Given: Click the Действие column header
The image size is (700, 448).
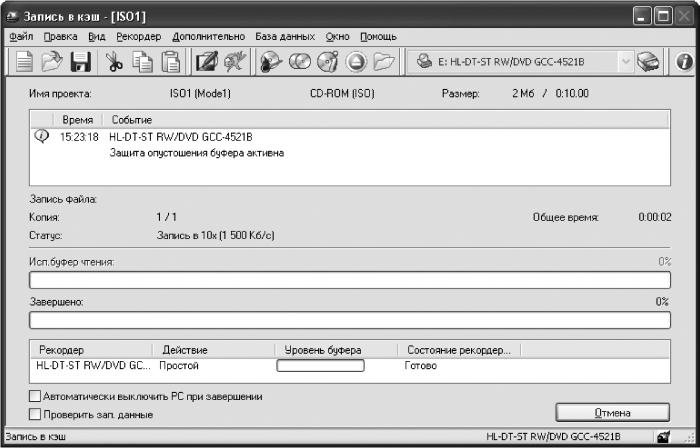Looking at the screenshot, I should click(213, 350).
